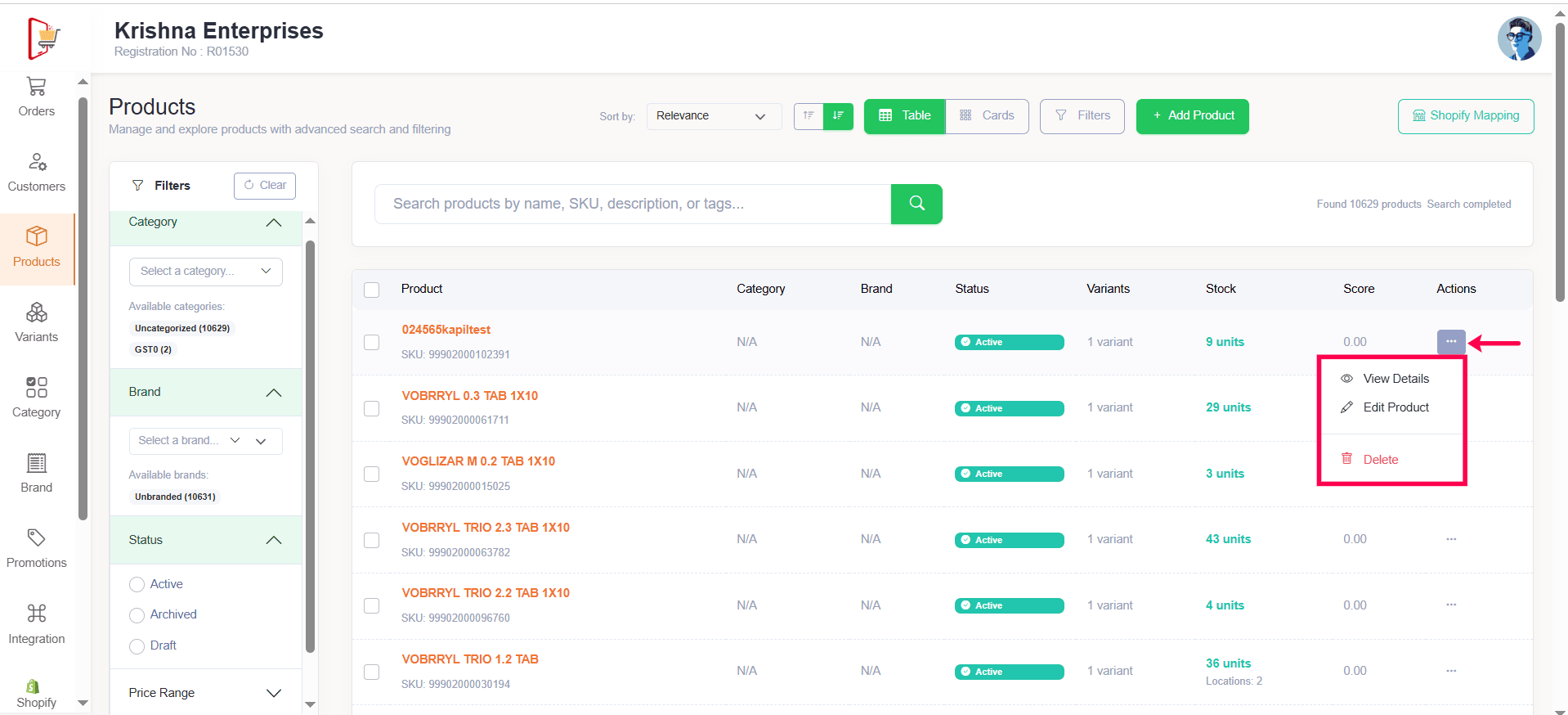Select the Archived status radio button

tap(137, 615)
